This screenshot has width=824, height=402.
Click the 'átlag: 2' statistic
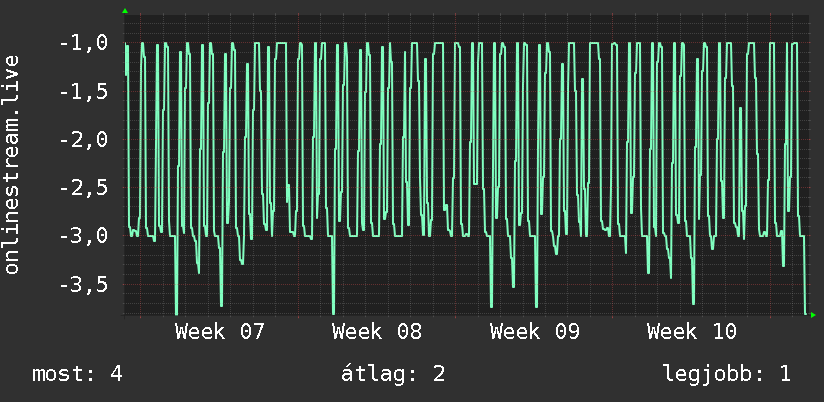[393, 374]
